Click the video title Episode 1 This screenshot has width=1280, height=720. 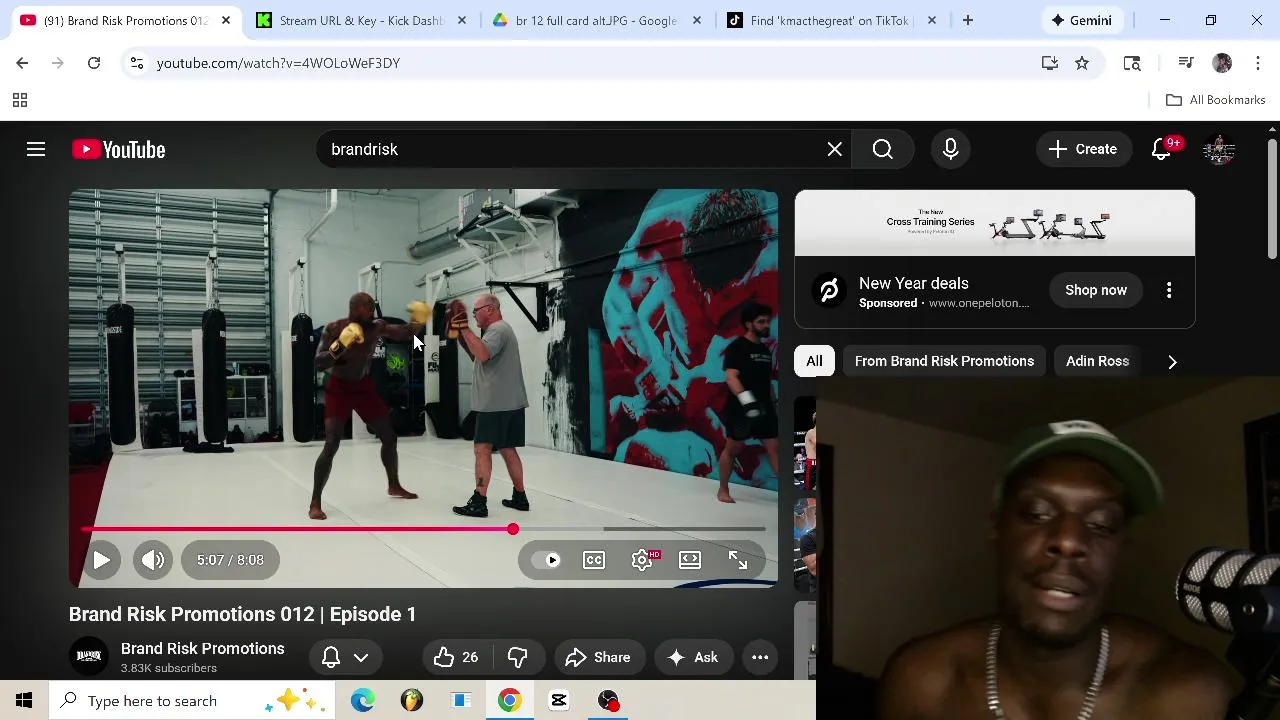[x=243, y=614]
